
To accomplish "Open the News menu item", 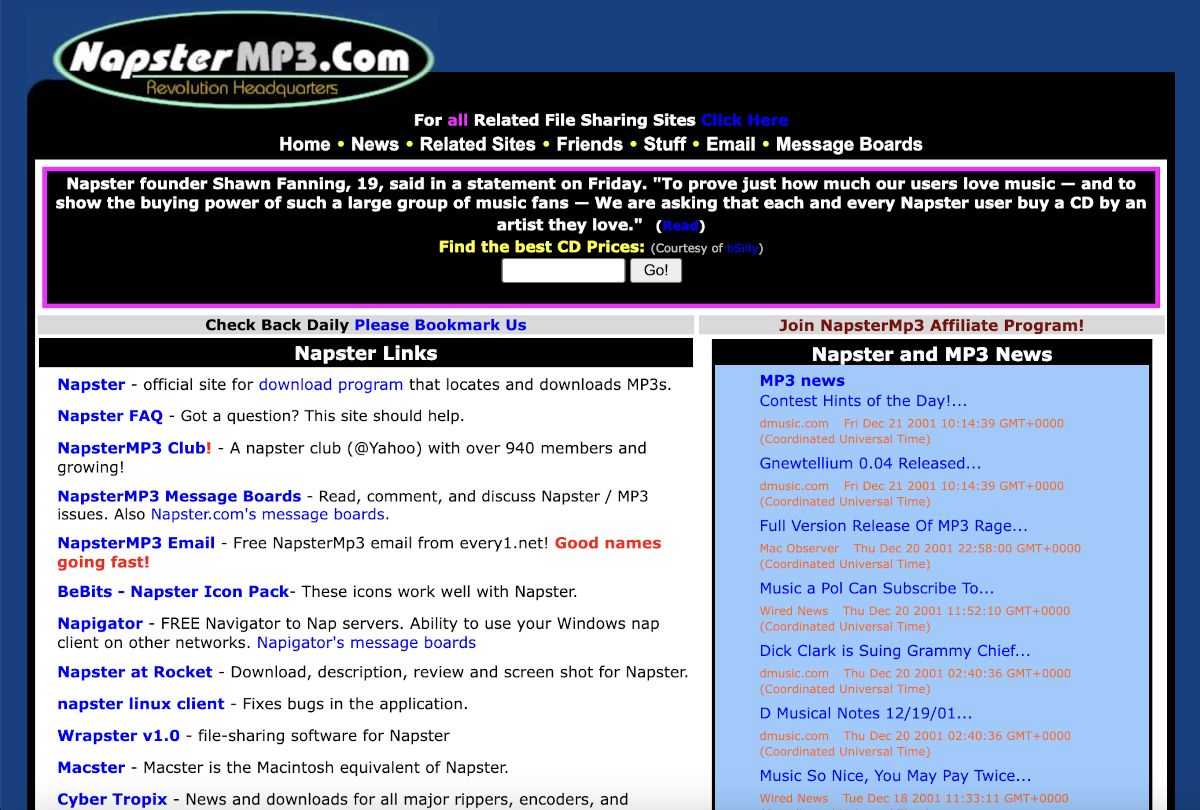I will (375, 144).
